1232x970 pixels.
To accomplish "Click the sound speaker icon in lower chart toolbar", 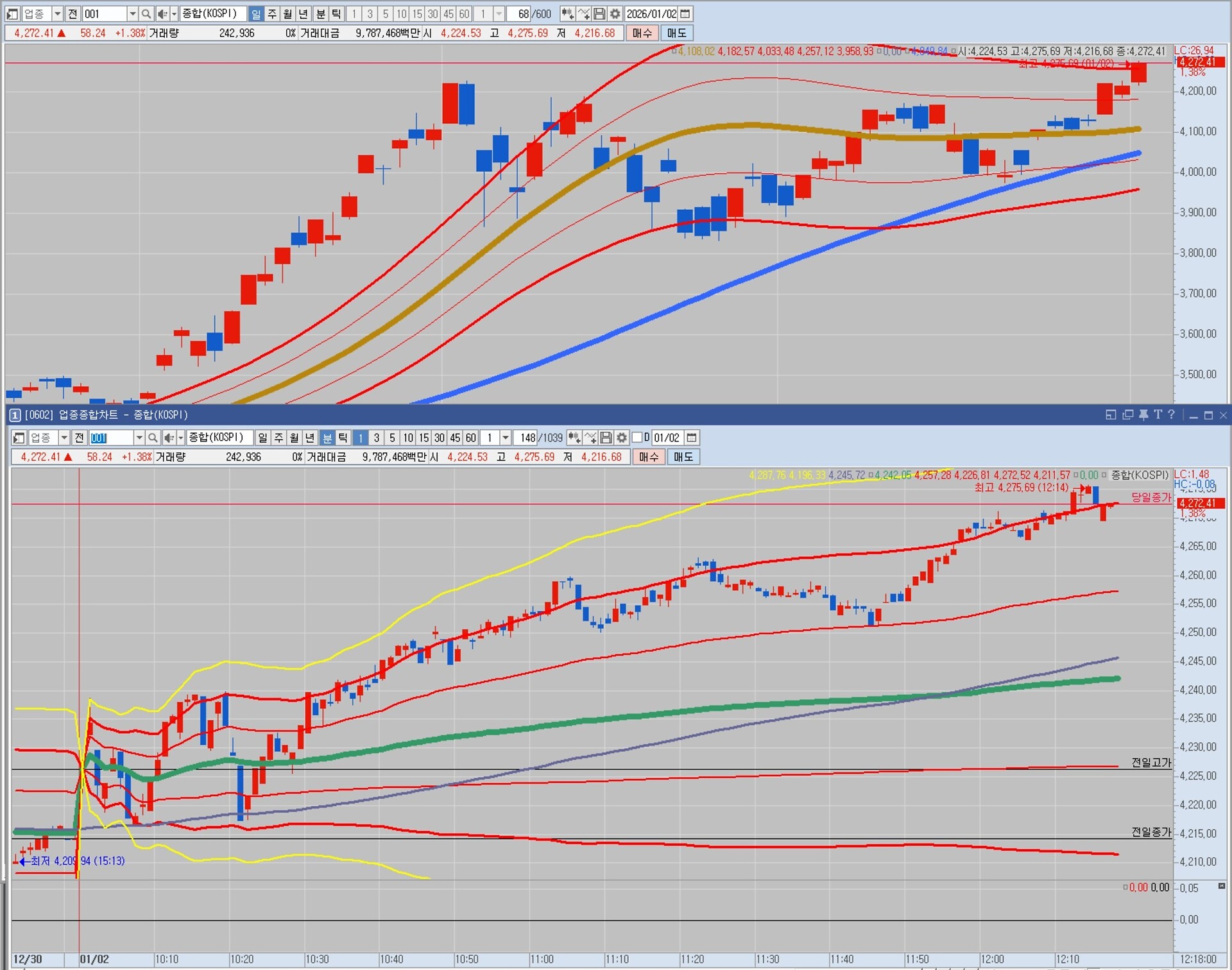I will pyautogui.click(x=169, y=438).
